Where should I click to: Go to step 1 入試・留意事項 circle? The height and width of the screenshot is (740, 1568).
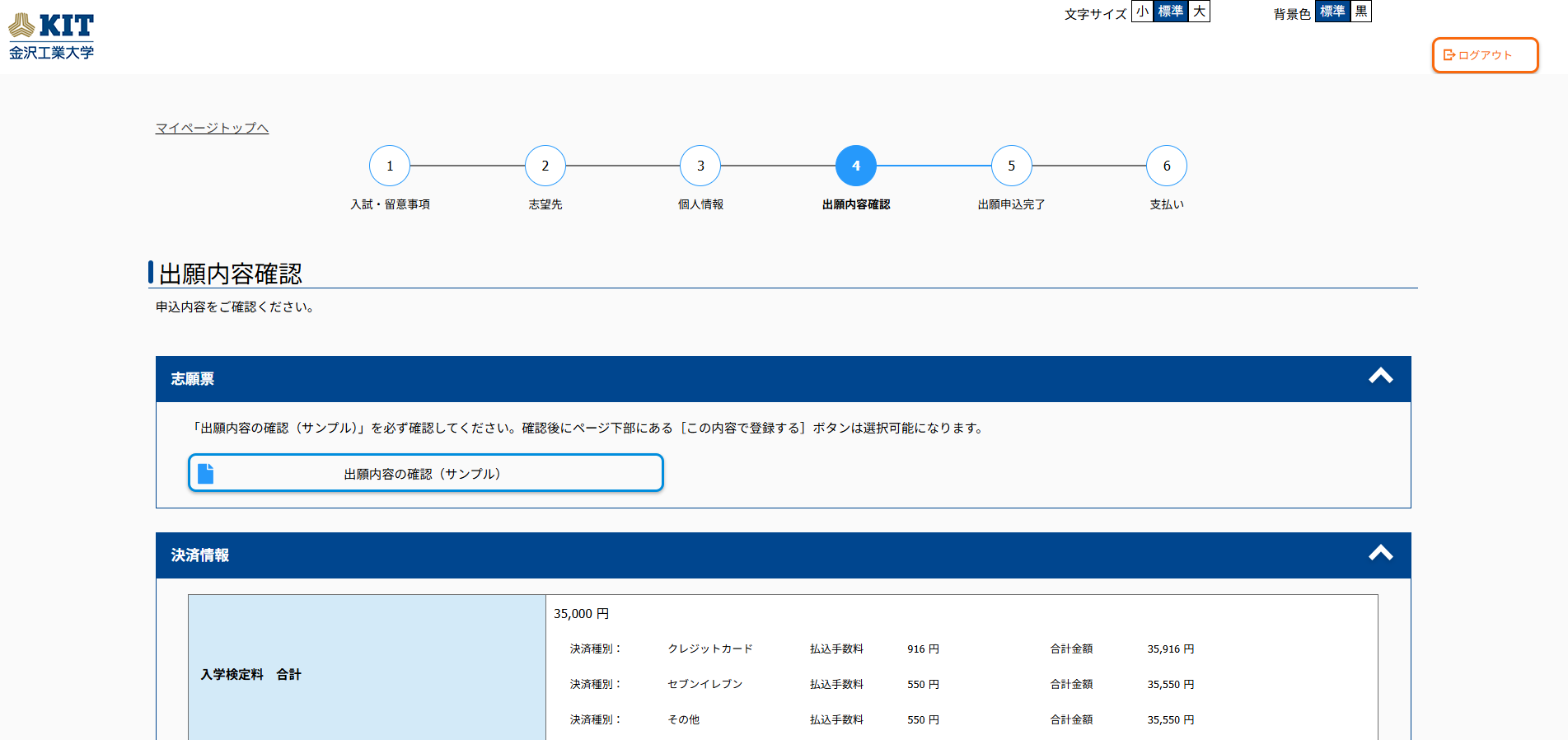pos(390,166)
